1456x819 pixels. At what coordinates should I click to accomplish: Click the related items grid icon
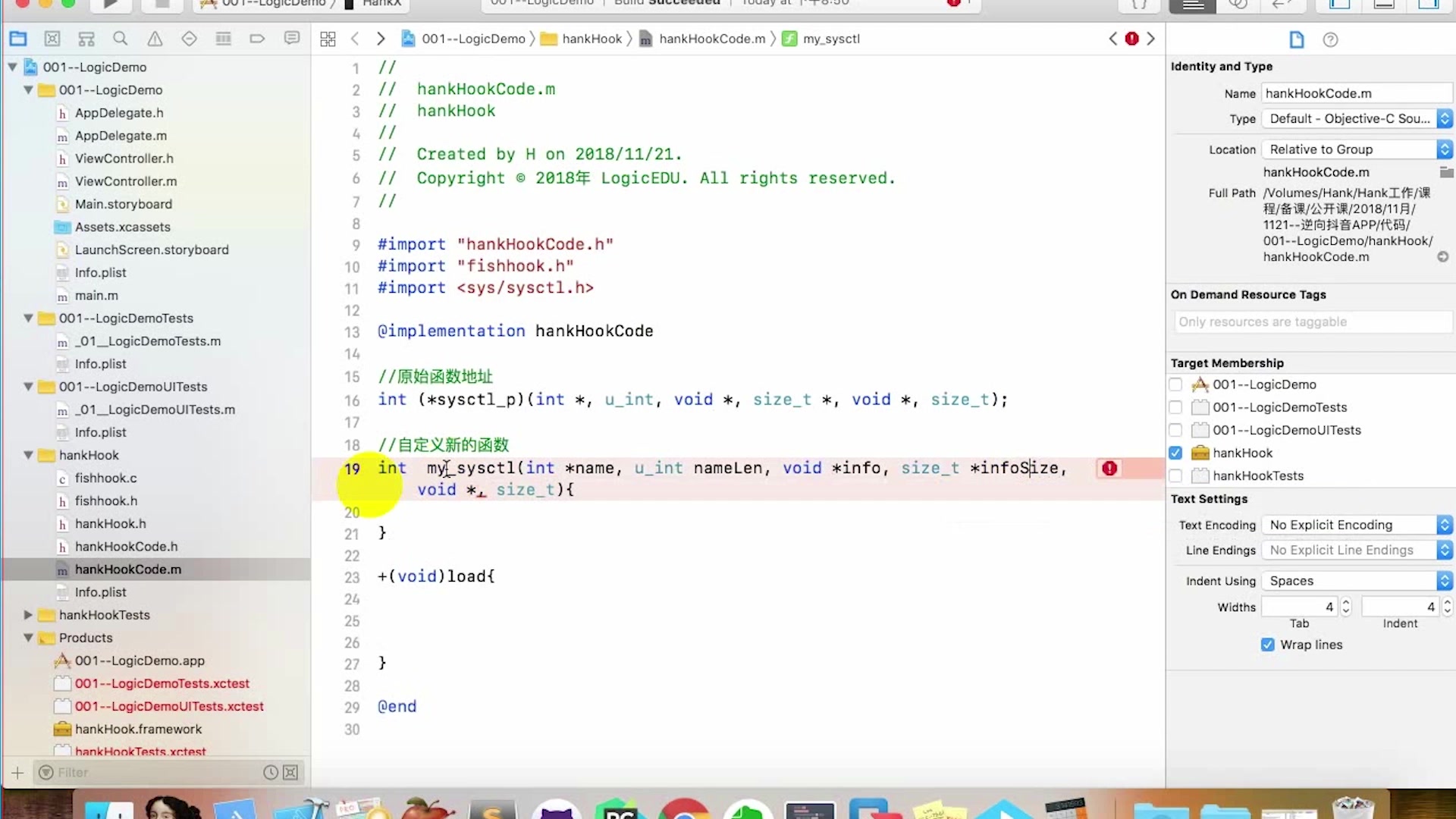click(328, 39)
